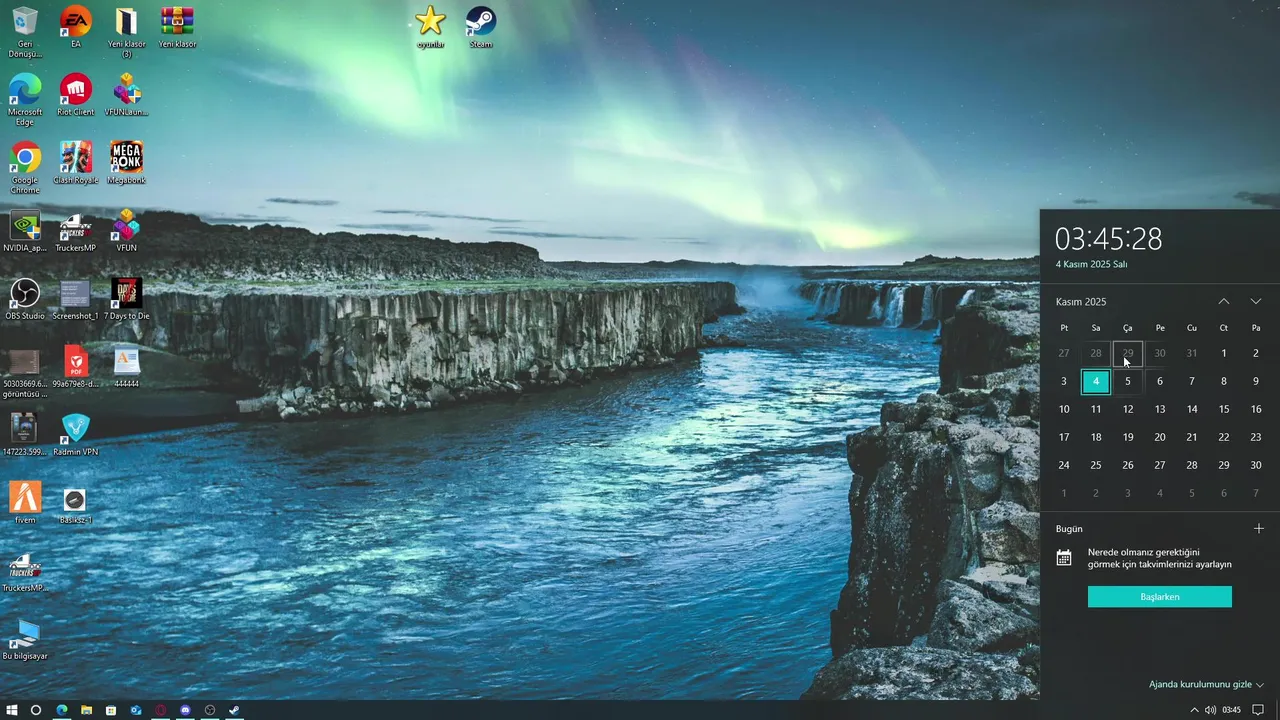Select November 10 in the calendar
Screen dimensions: 1280x720
coord(1064,409)
